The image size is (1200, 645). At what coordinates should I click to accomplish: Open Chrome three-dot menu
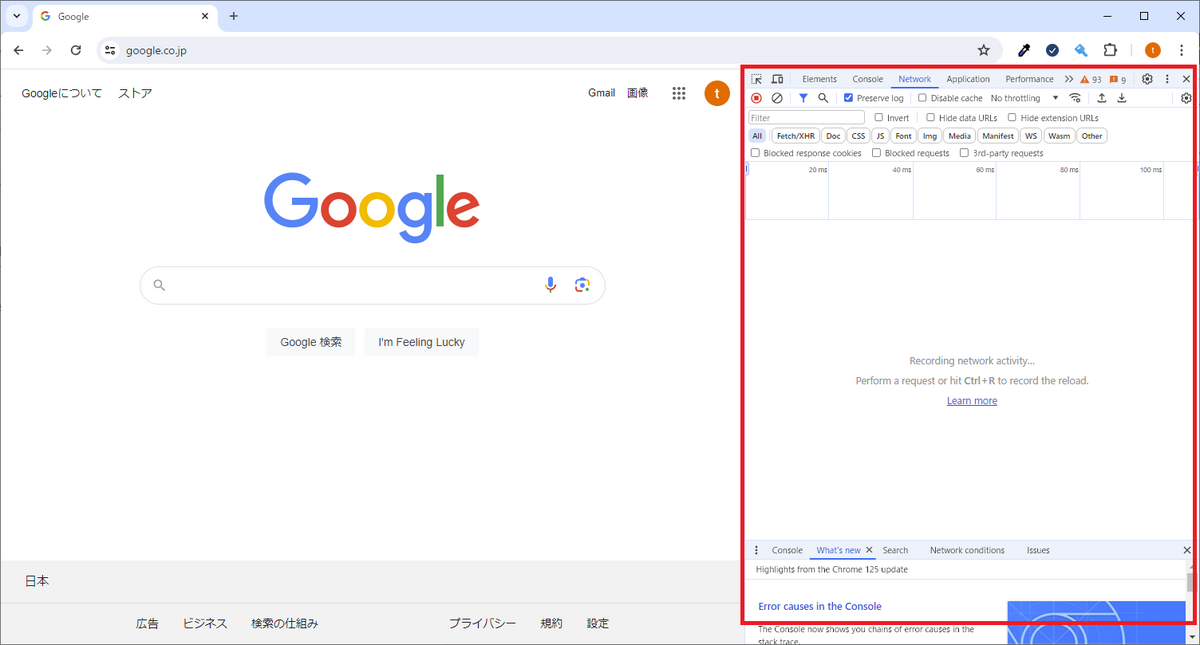click(1182, 50)
